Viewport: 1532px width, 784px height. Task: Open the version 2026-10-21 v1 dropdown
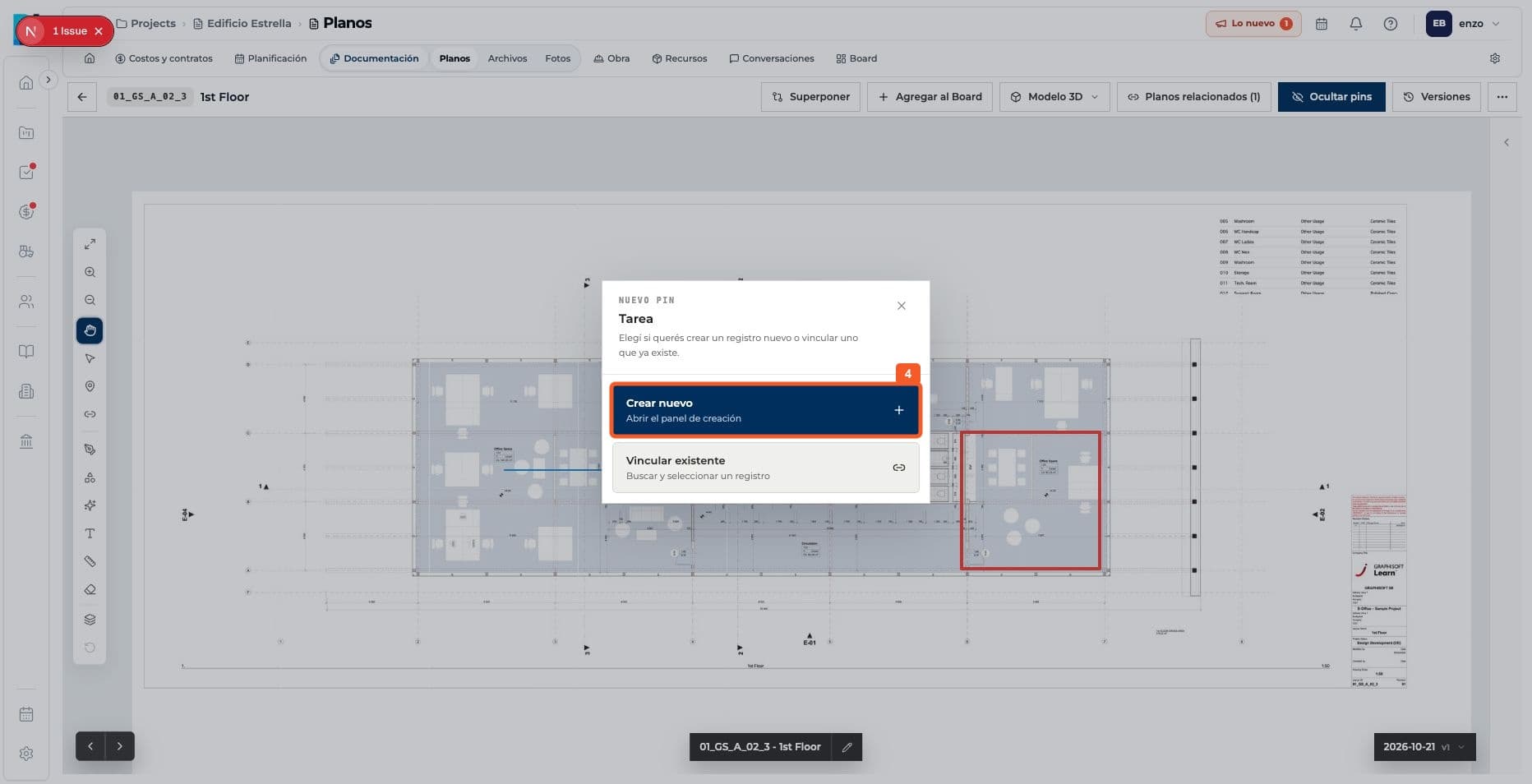point(1424,747)
